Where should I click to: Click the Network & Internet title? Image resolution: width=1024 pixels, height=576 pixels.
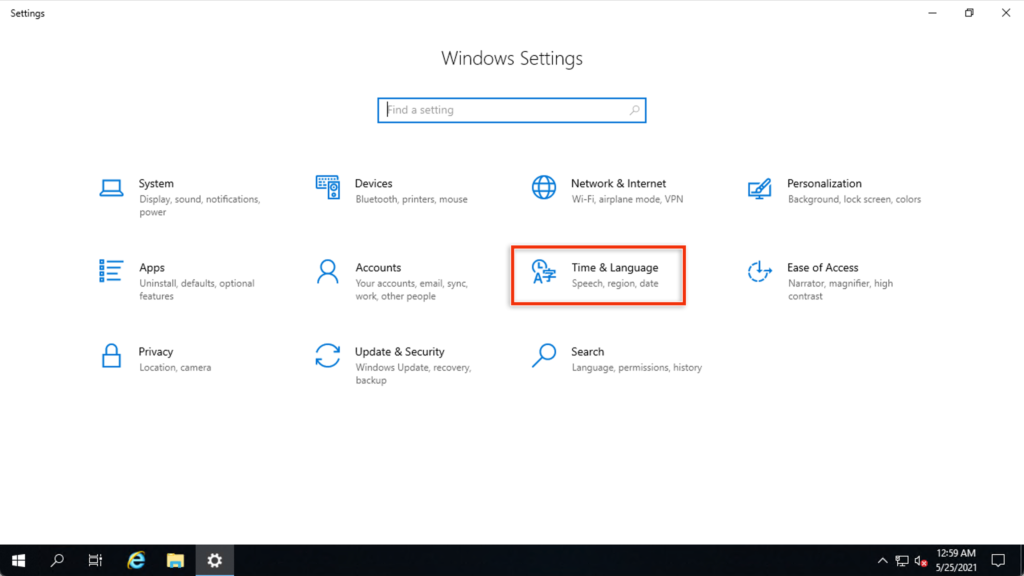coord(618,184)
